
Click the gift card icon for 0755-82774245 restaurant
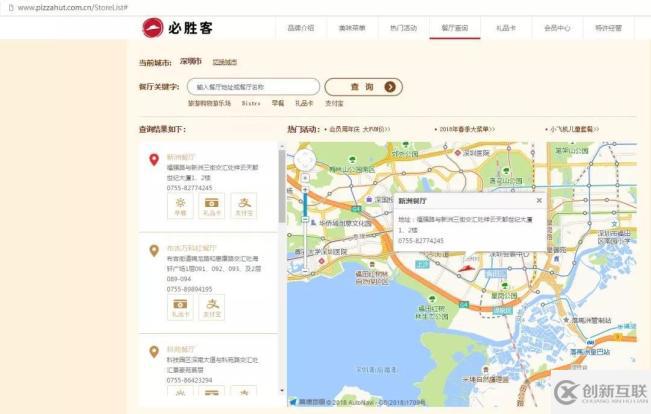(x=212, y=206)
